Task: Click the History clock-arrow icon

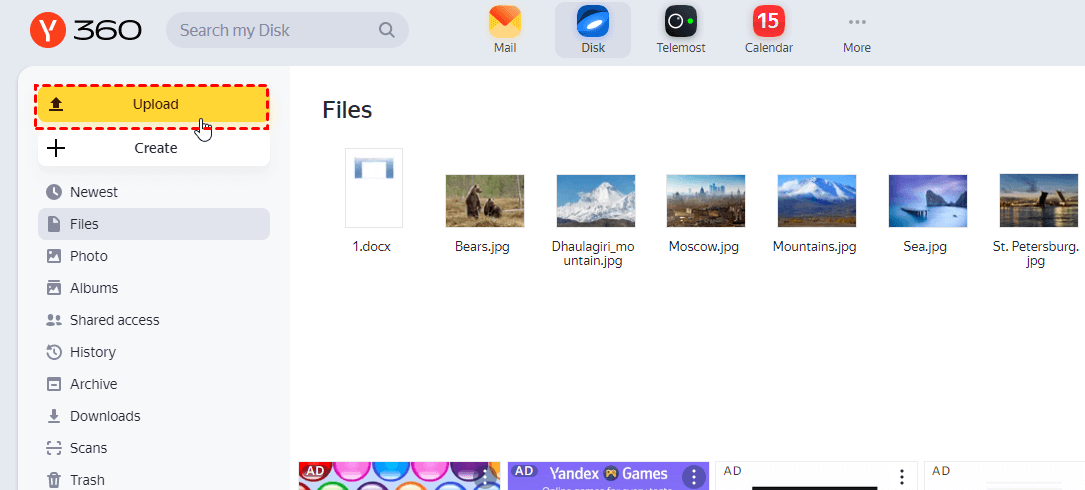Action: click(54, 352)
